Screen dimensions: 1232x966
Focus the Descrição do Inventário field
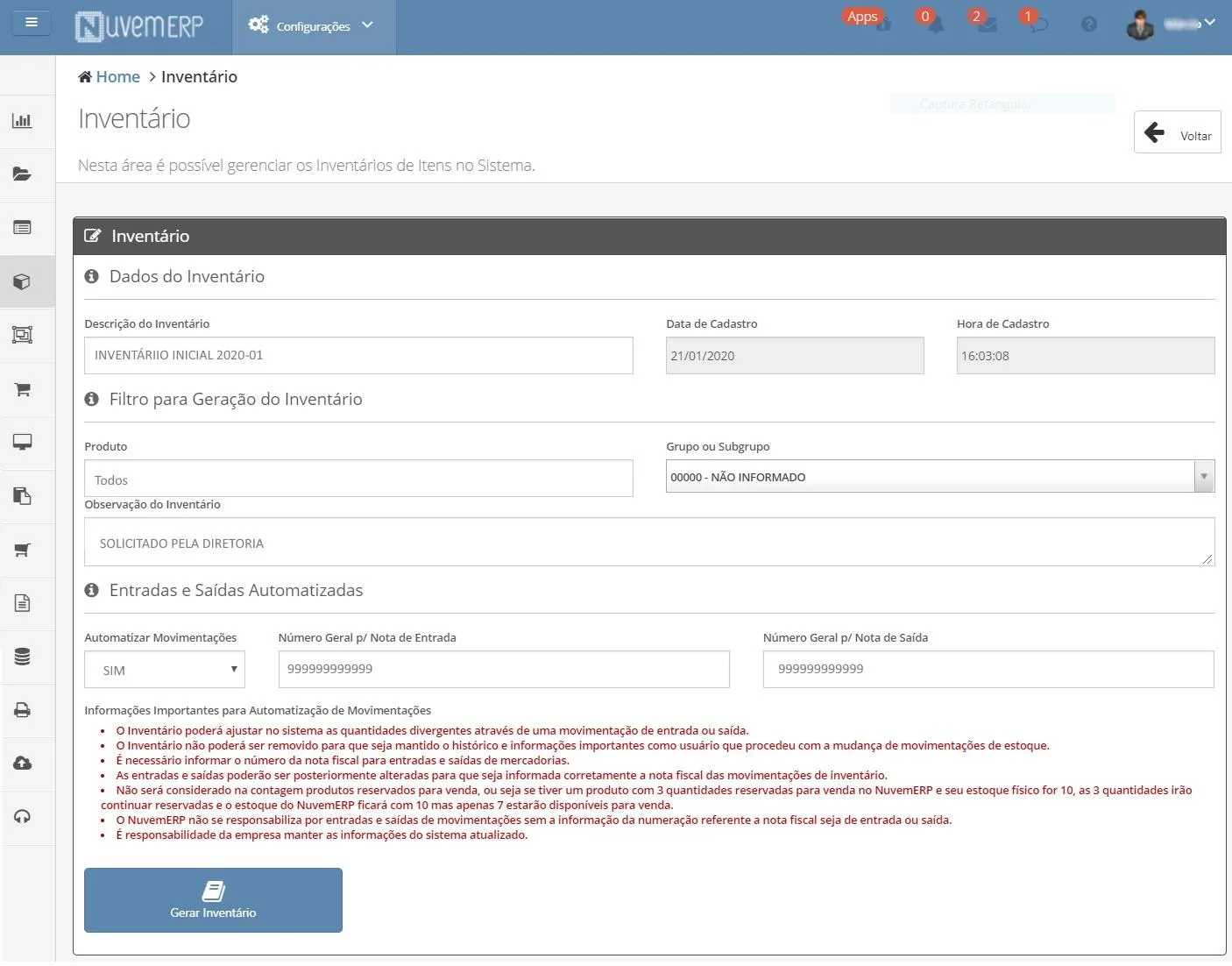358,355
